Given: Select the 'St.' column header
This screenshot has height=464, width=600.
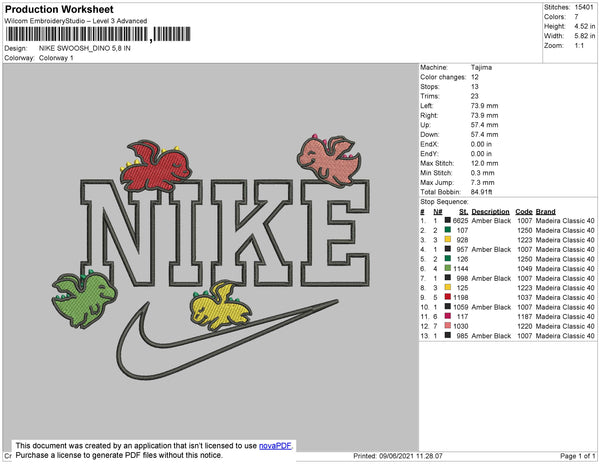Looking at the screenshot, I should click(464, 212).
